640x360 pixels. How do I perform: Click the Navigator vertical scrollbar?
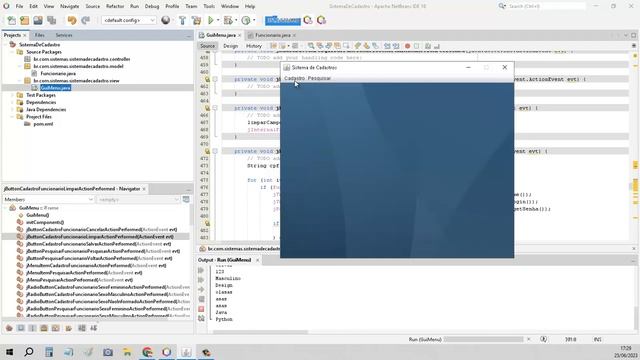191,215
